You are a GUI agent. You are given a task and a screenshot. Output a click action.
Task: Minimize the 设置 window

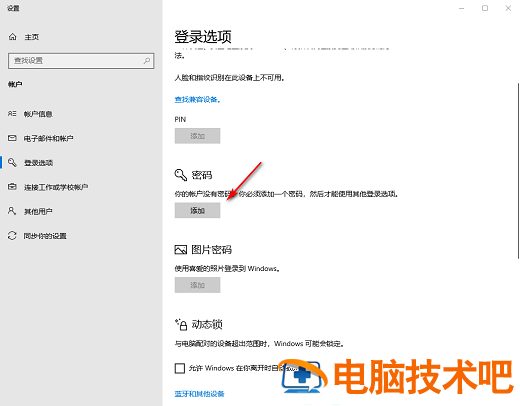click(462, 8)
